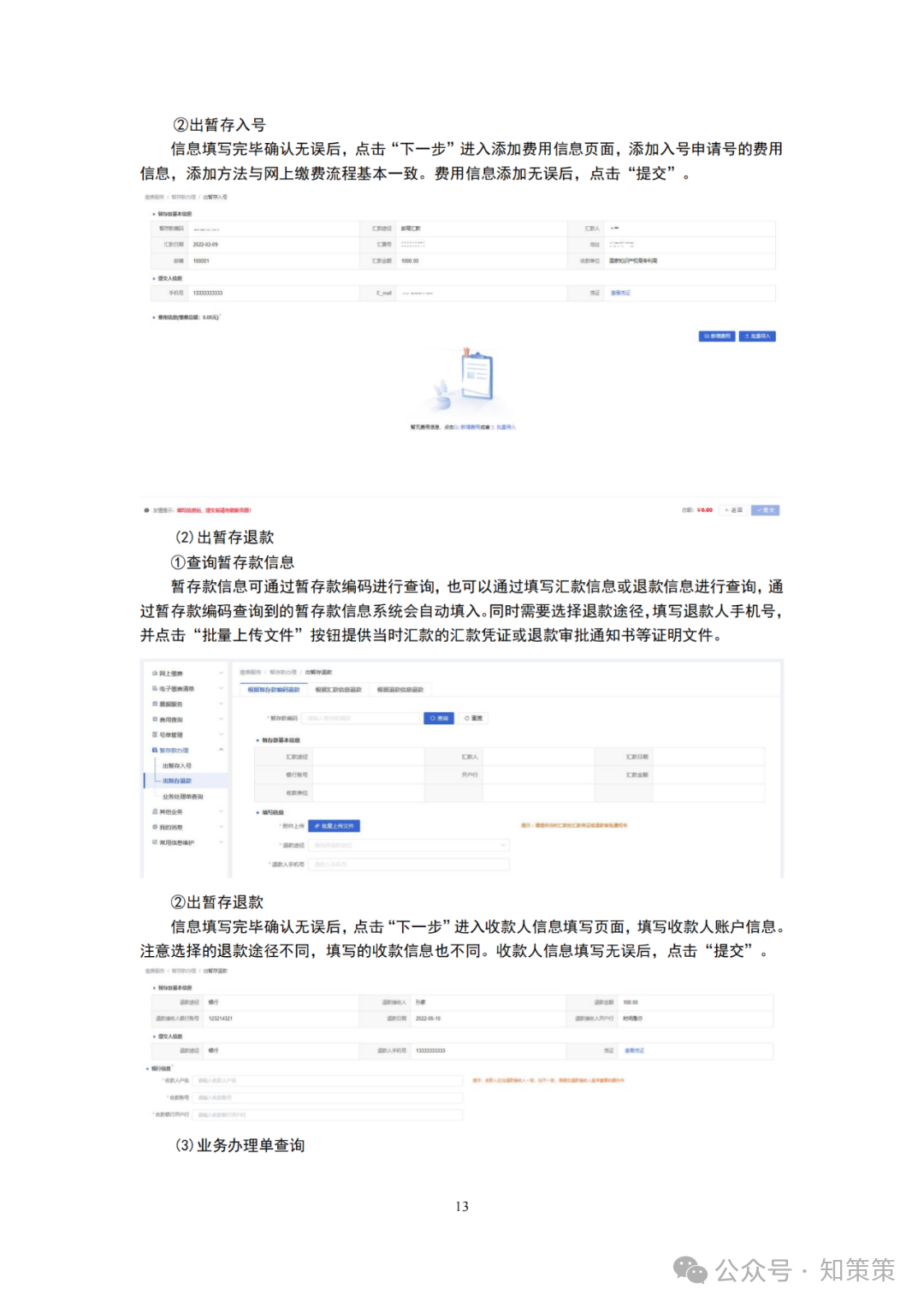
Task: Expand the 网上缴费 chevron
Action: [x=221, y=674]
